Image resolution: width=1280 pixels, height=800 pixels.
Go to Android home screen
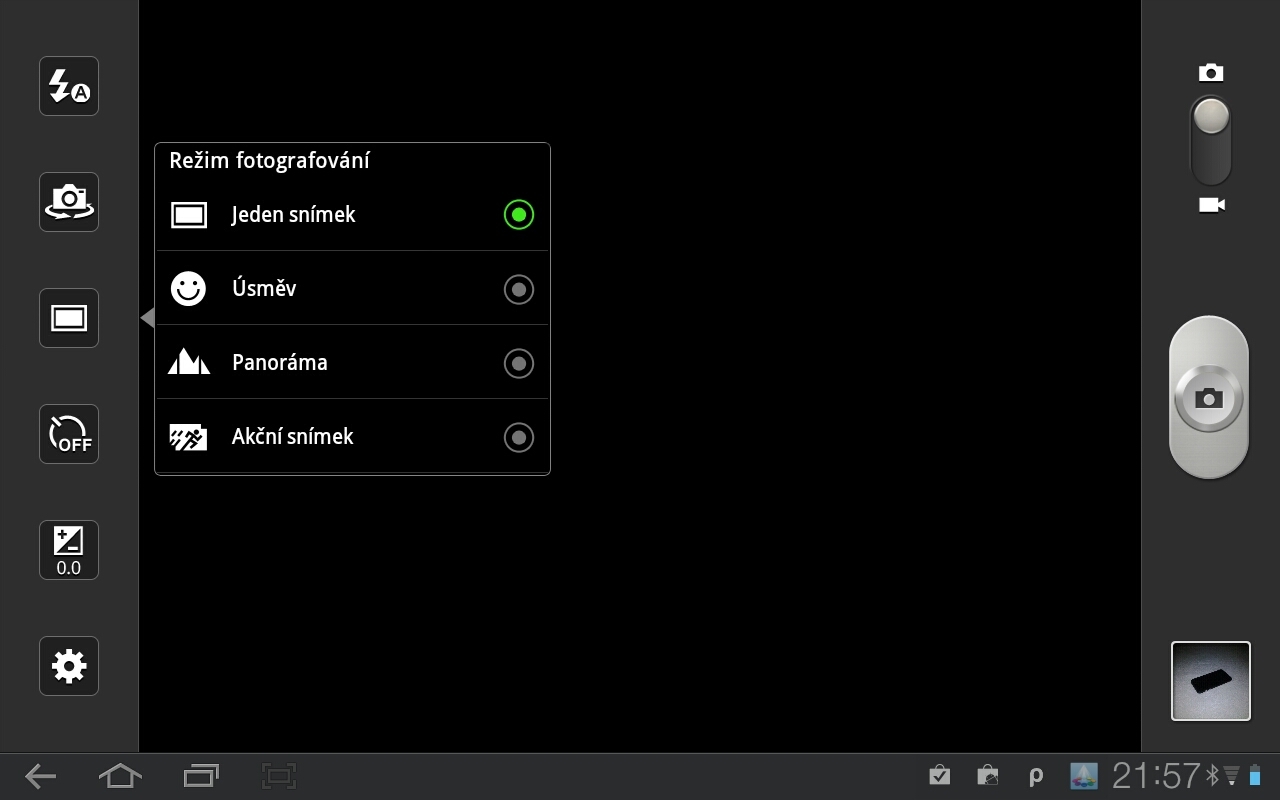point(120,776)
